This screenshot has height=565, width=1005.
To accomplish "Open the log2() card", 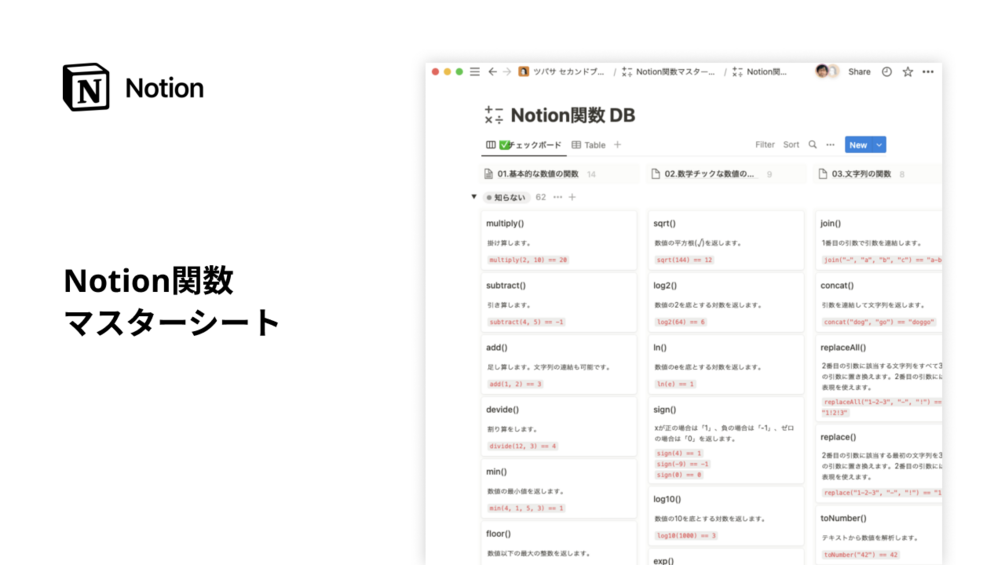I will coord(726,303).
